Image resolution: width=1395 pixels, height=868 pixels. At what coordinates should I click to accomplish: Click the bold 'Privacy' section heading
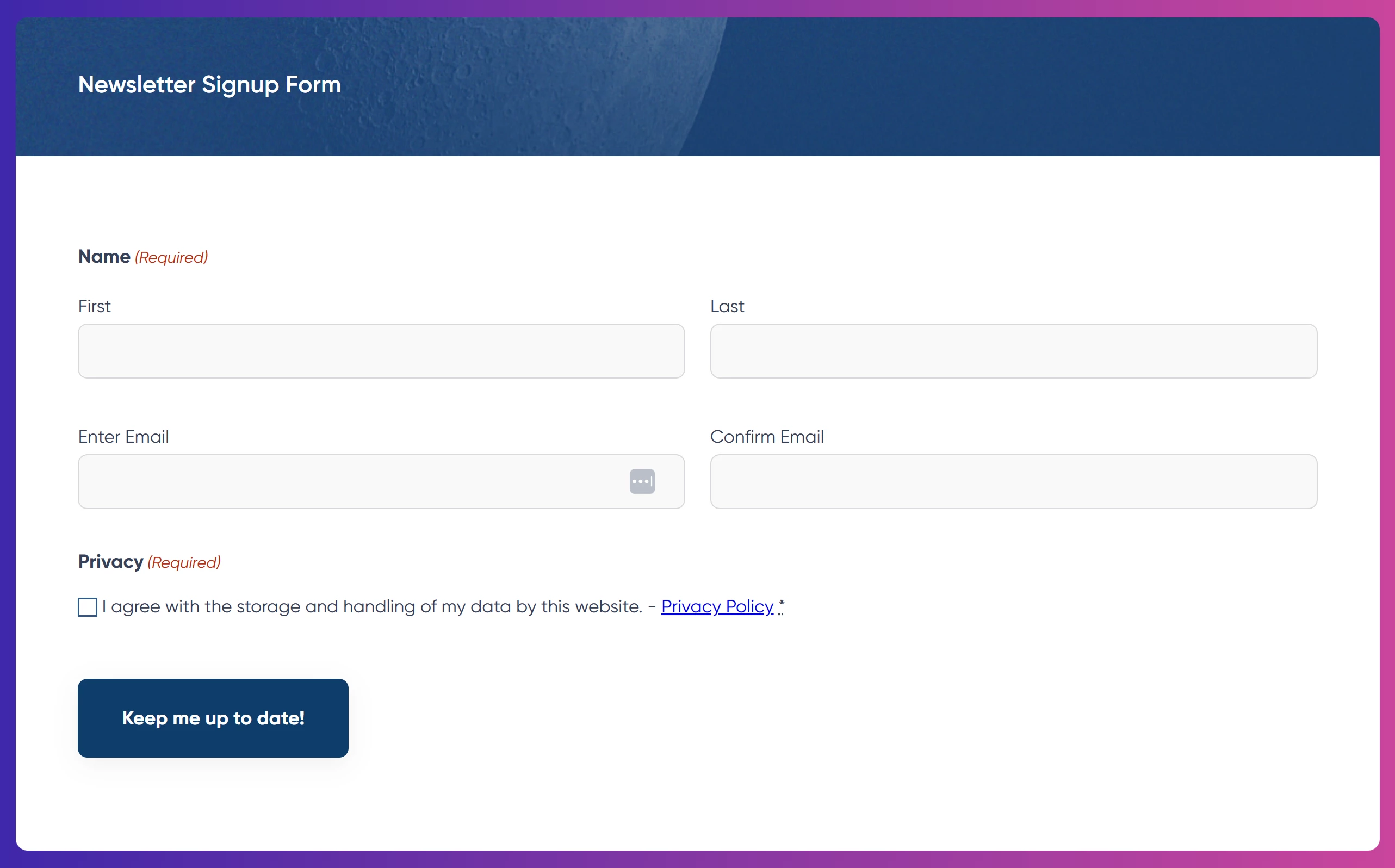[111, 561]
